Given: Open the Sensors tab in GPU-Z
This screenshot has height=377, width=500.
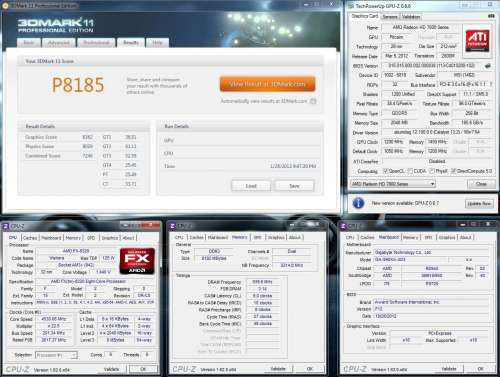Looking at the screenshot, I should click(390, 17).
